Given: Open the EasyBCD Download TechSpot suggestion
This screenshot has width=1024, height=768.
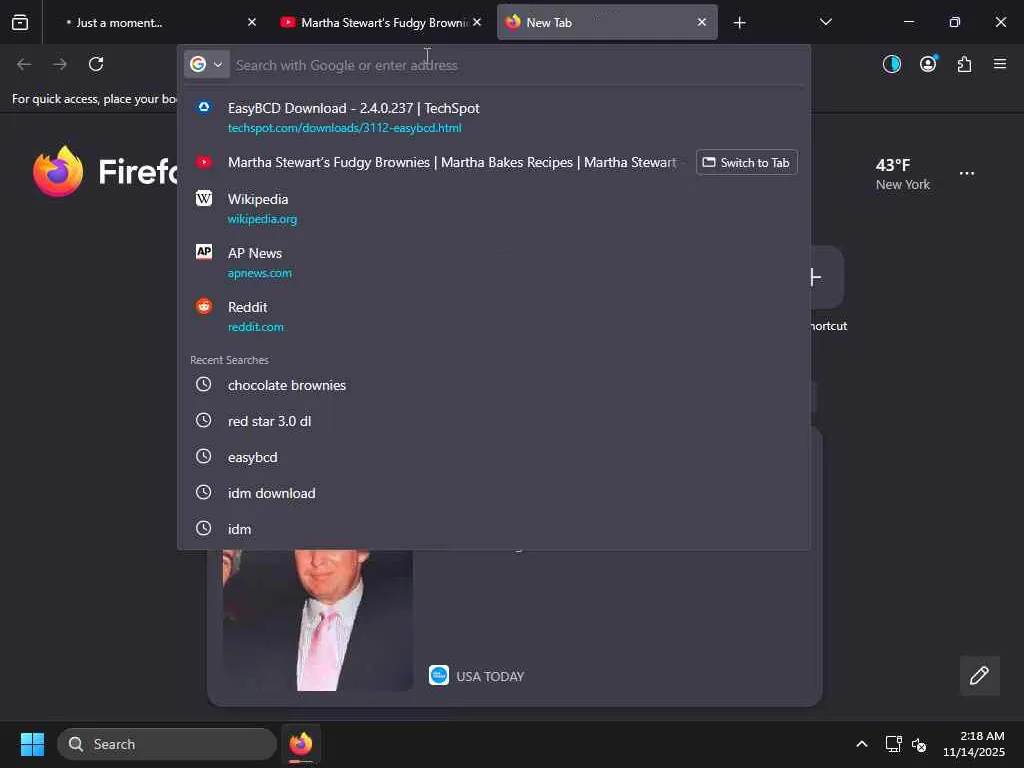Looking at the screenshot, I should pos(494,117).
